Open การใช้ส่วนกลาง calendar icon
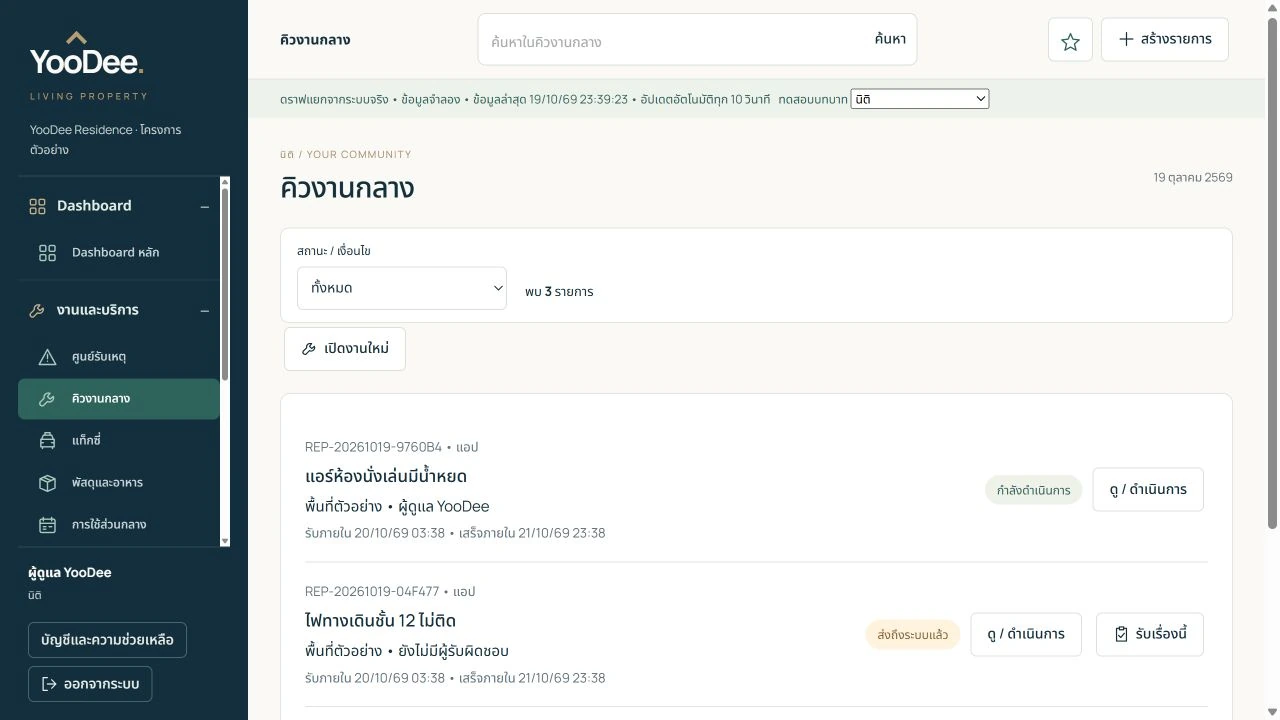This screenshot has width=1280, height=720. coord(47,525)
